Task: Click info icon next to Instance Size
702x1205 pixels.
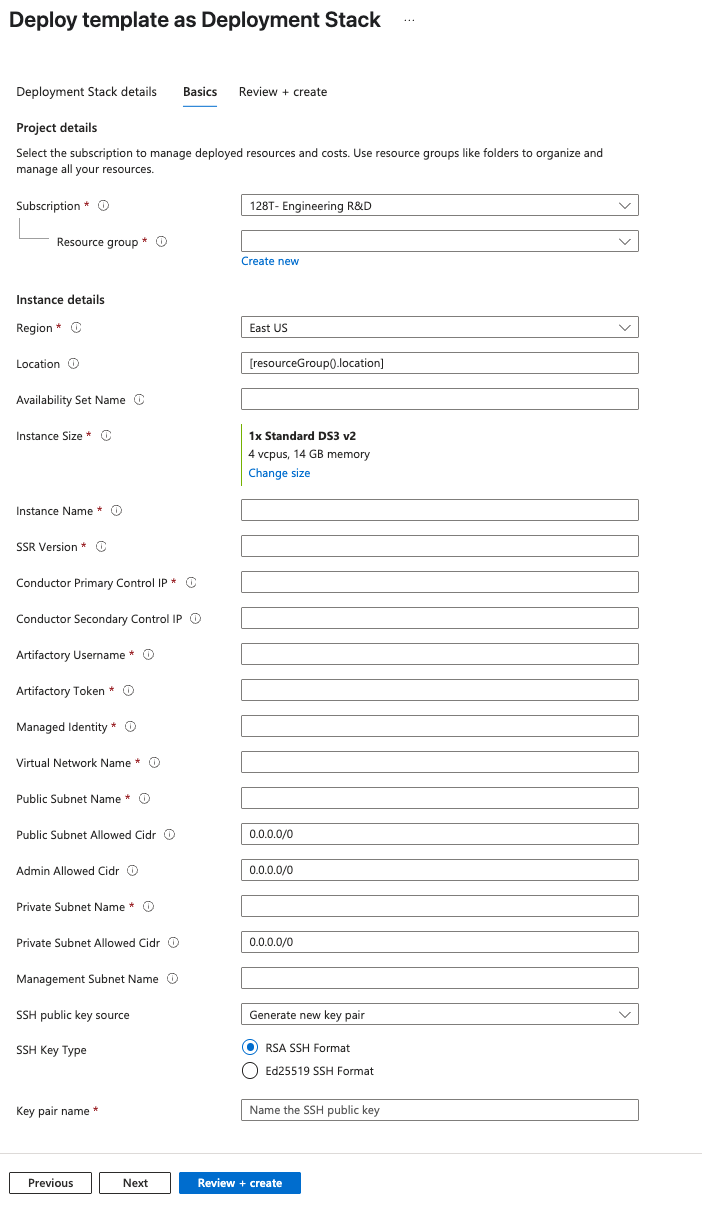Action: [106, 436]
